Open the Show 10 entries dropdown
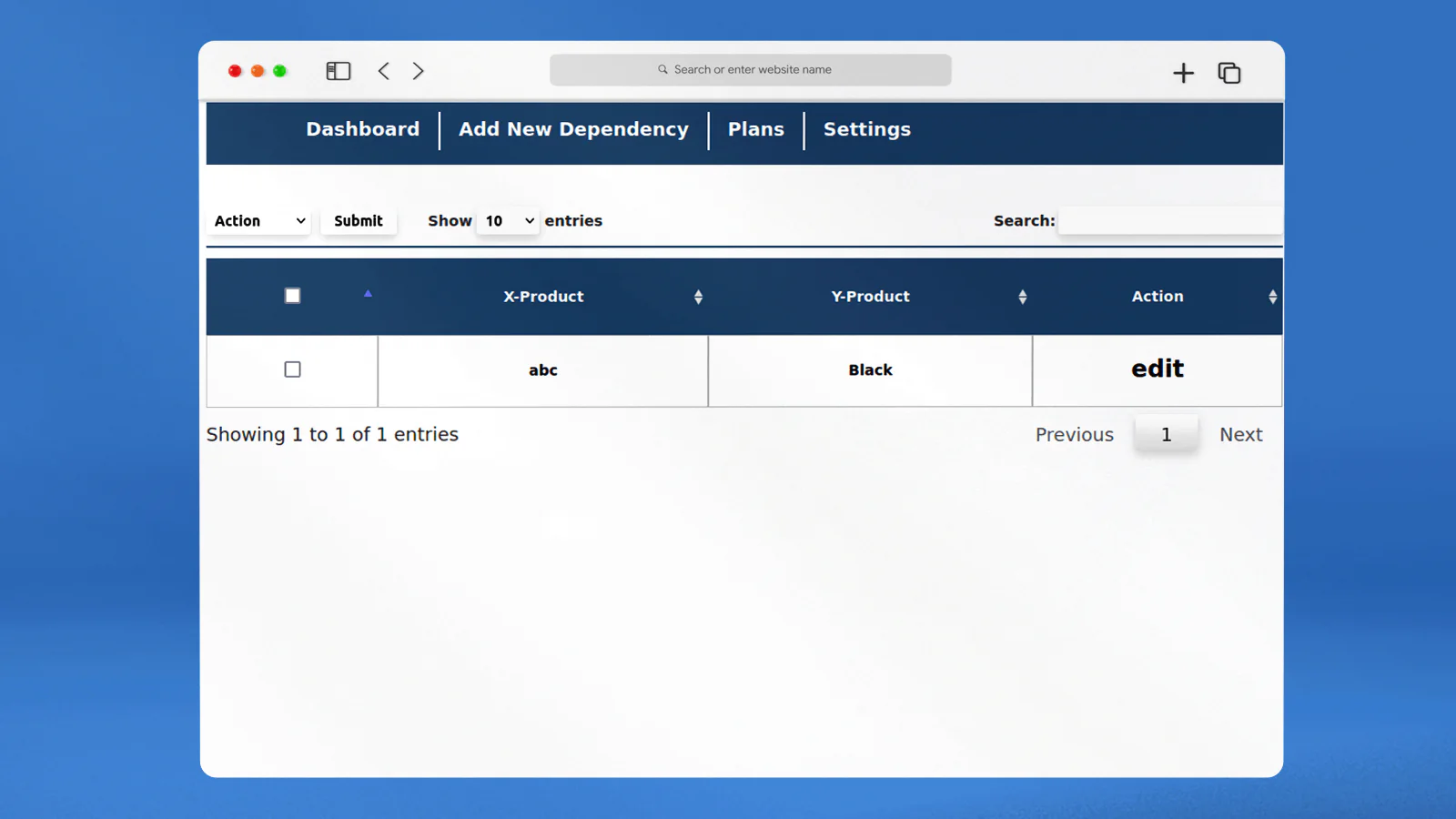Viewport: 1456px width, 819px height. (508, 221)
